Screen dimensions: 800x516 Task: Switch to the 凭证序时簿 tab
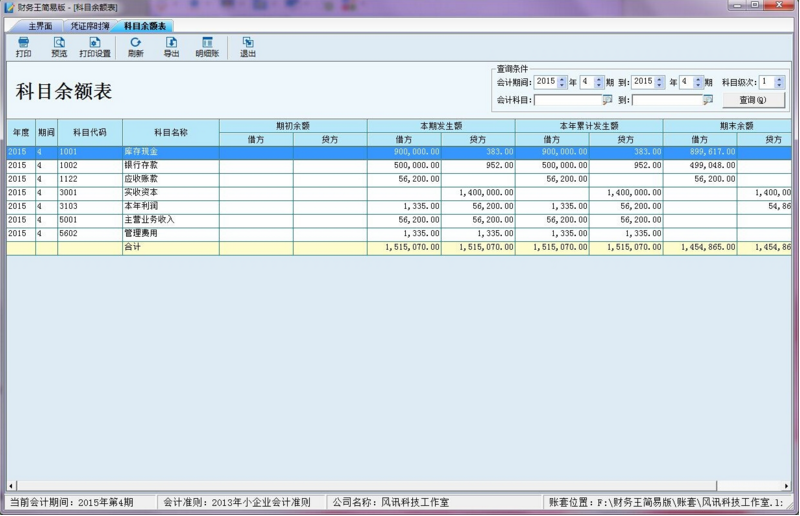coord(90,26)
